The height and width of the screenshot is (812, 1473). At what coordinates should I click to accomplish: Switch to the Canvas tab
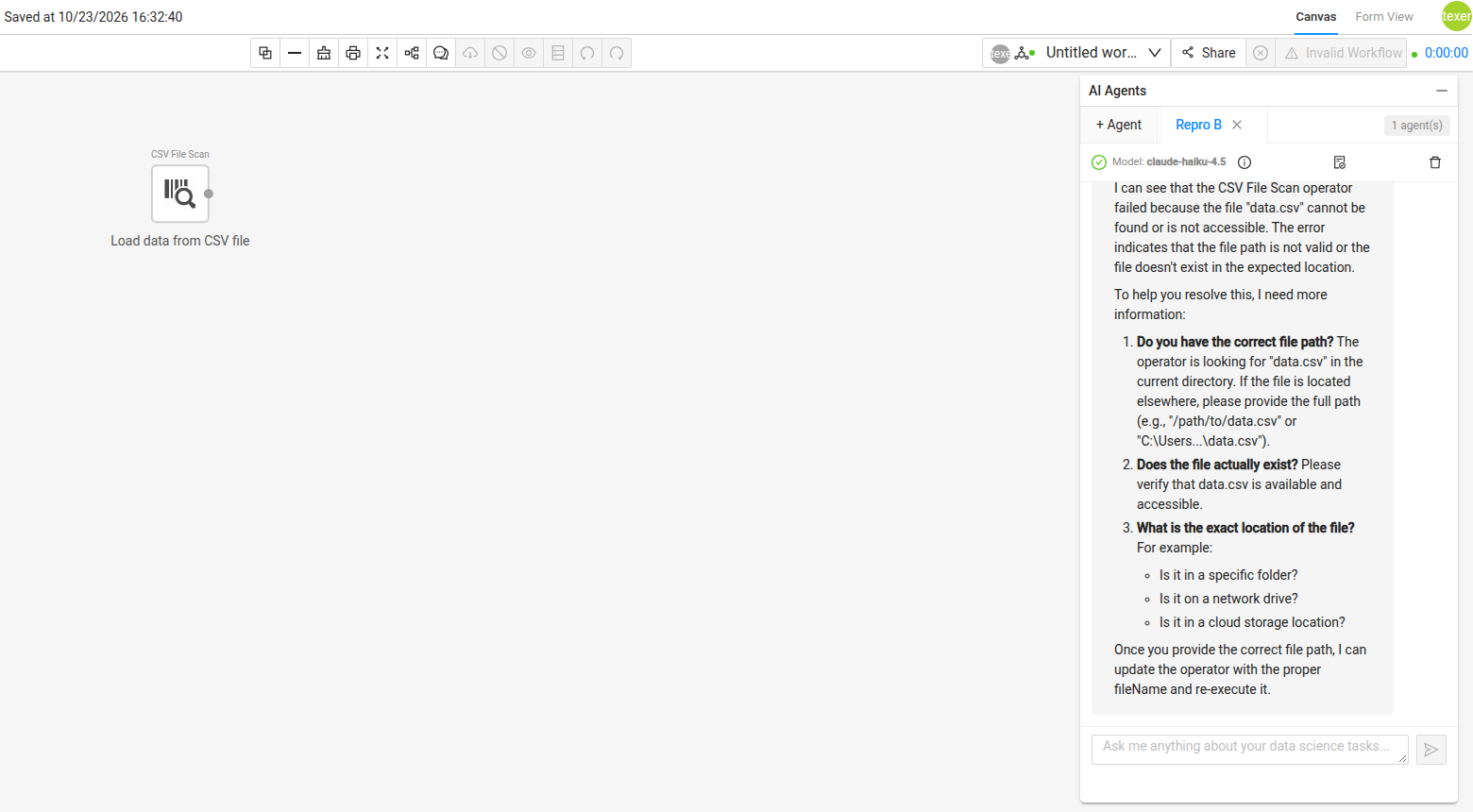[1315, 17]
